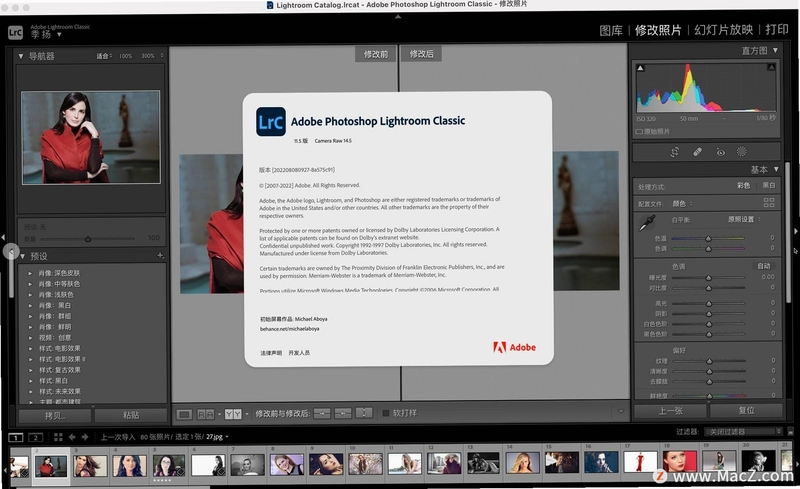Choose 黑白 black and white treatment
800x489 pixels.
click(x=768, y=185)
